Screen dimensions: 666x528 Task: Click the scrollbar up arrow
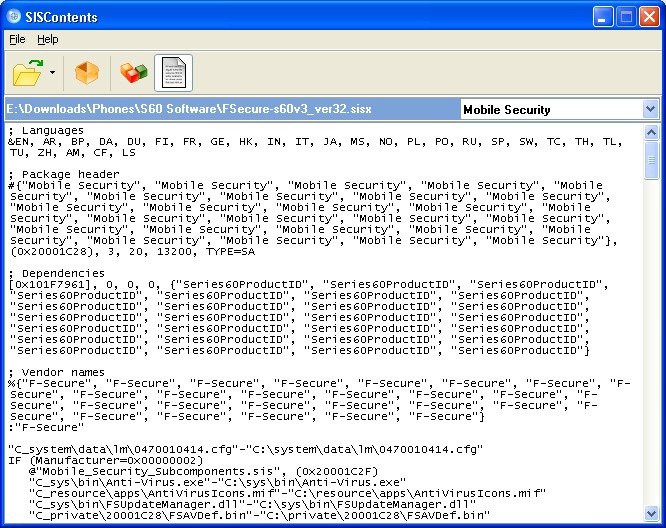pyautogui.click(x=651, y=133)
